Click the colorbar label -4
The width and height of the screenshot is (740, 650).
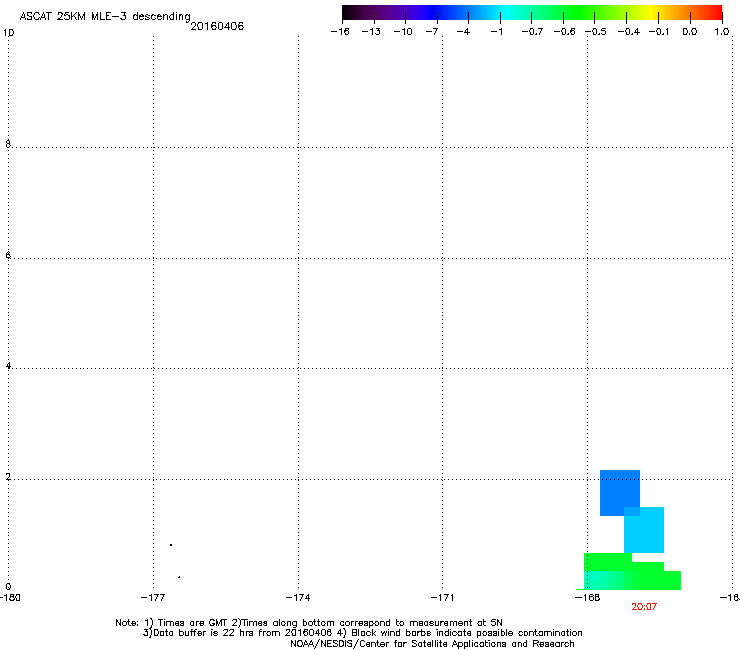point(463,32)
